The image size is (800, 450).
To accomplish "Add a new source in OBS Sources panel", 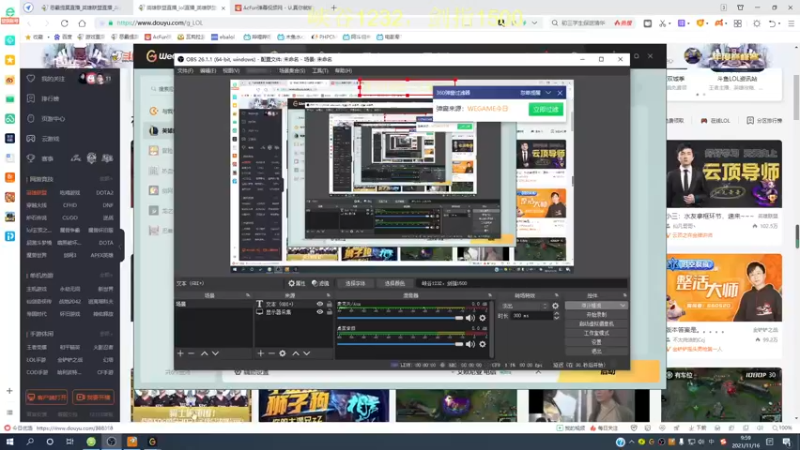I will 260,353.
